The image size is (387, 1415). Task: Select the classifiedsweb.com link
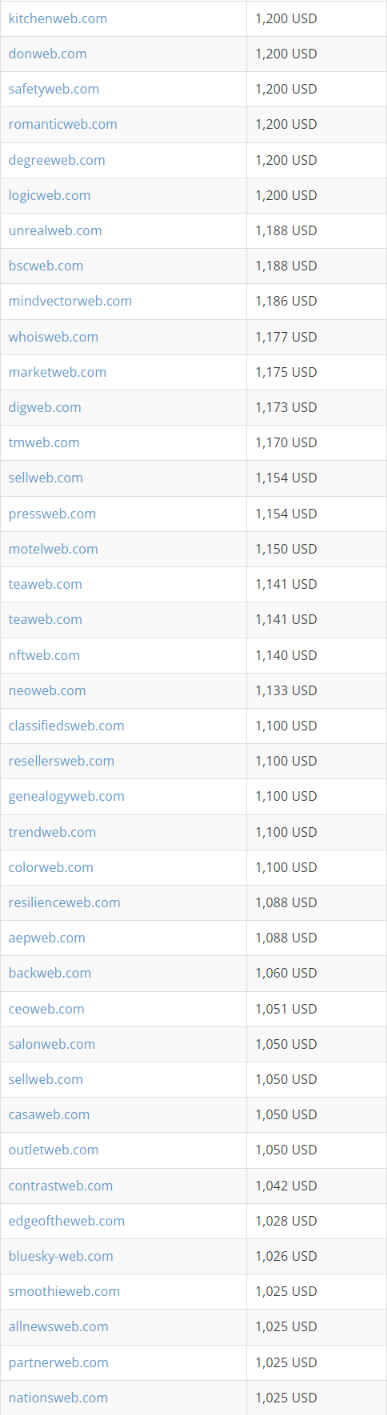pyautogui.click(x=66, y=725)
